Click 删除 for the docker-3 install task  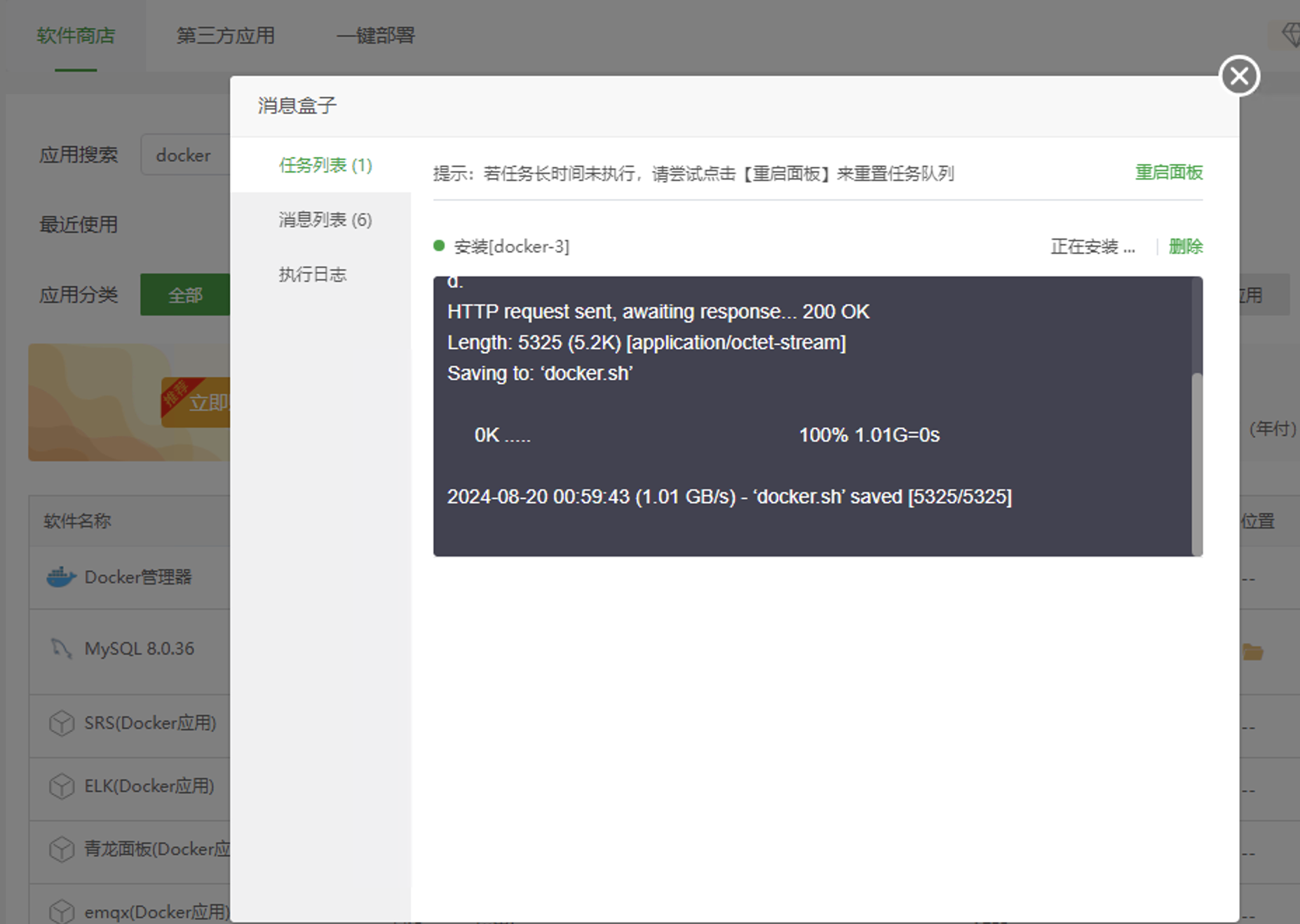click(x=1186, y=247)
